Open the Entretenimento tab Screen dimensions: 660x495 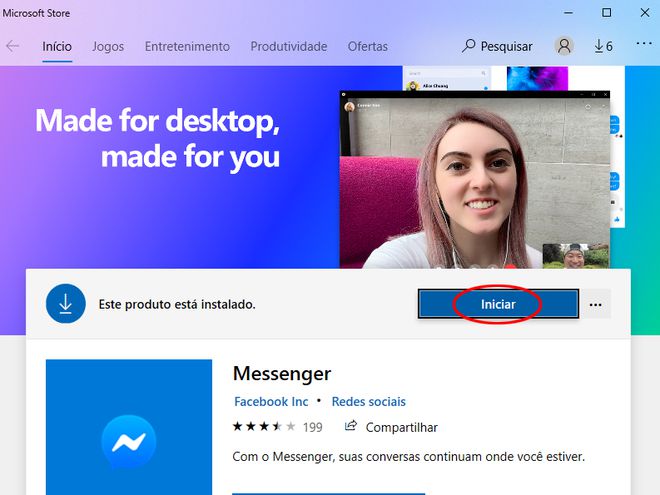(x=187, y=46)
